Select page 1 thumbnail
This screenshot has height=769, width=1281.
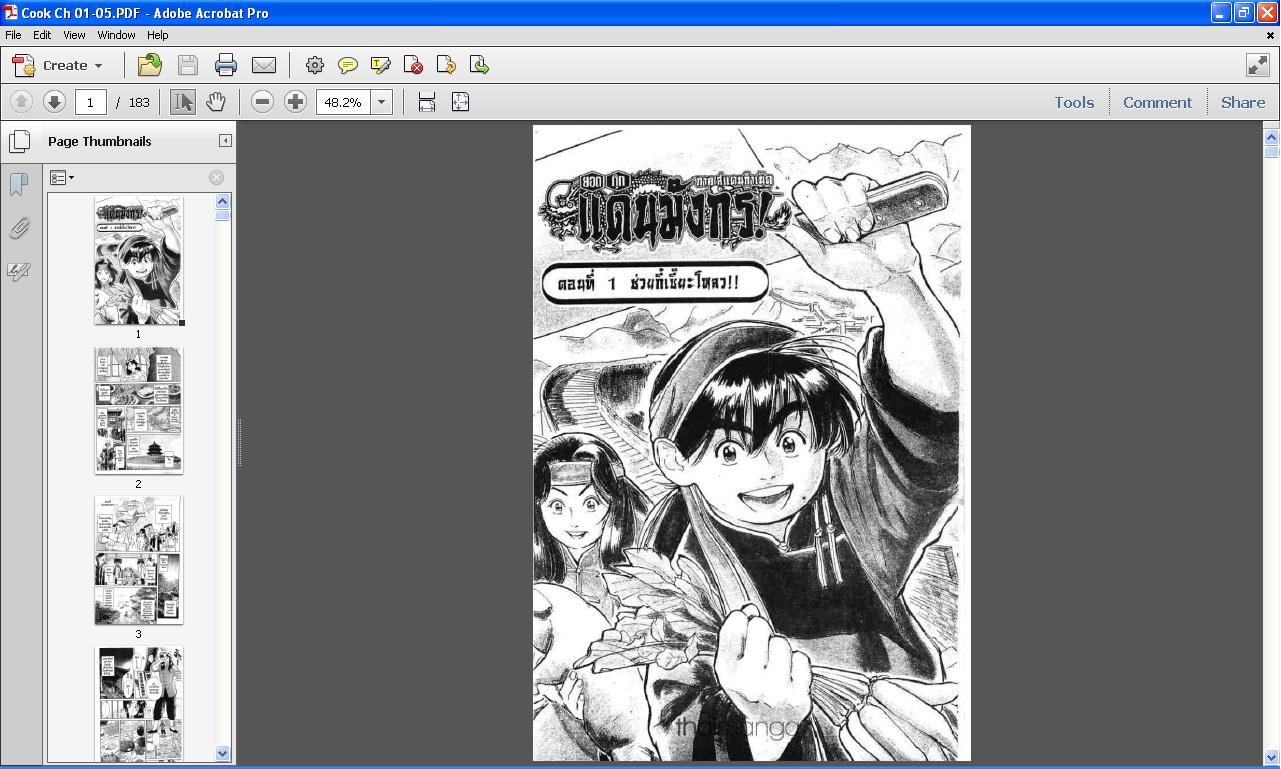138,260
